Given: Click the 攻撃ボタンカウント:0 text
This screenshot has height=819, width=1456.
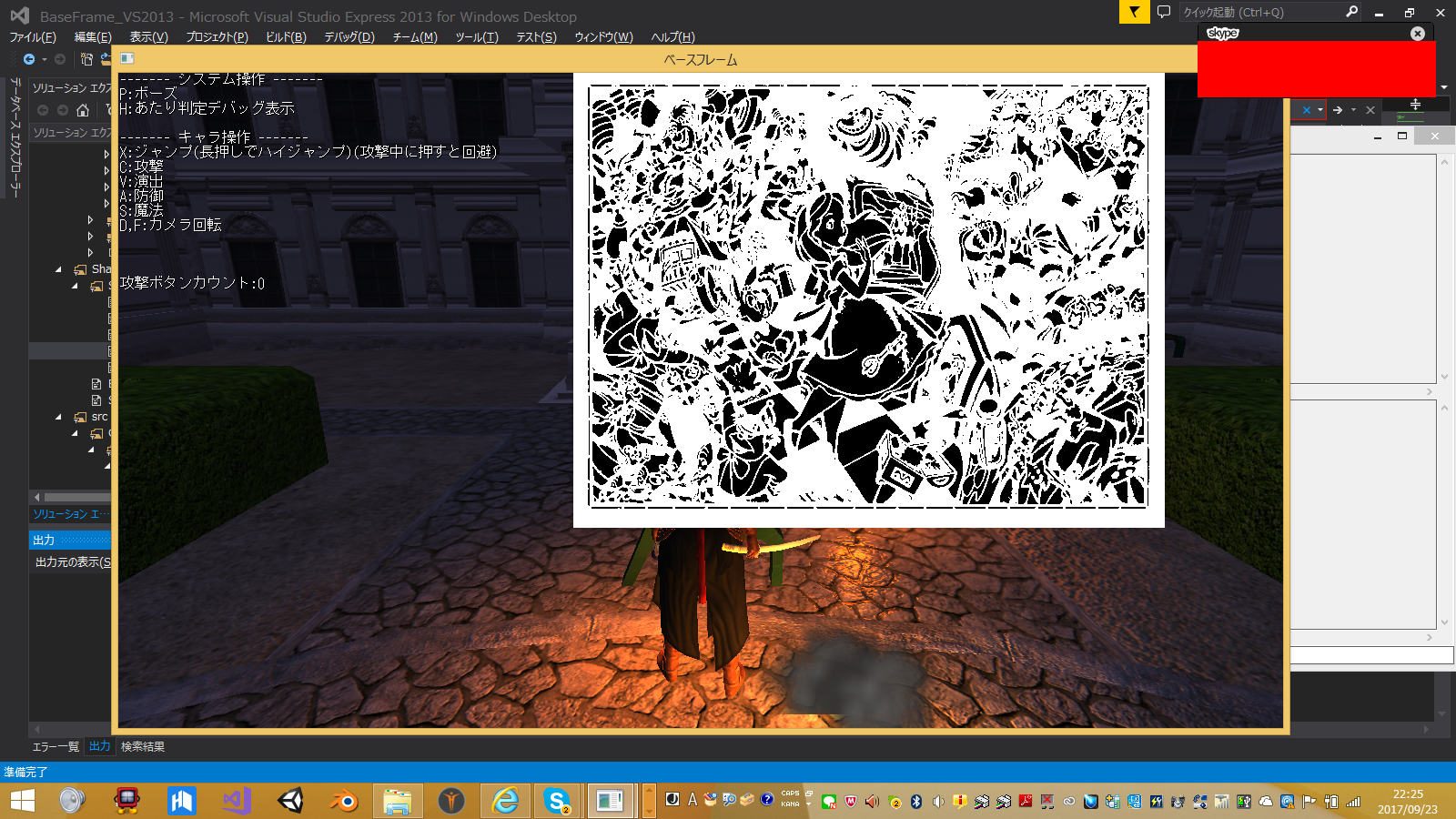Looking at the screenshot, I should pos(193,283).
